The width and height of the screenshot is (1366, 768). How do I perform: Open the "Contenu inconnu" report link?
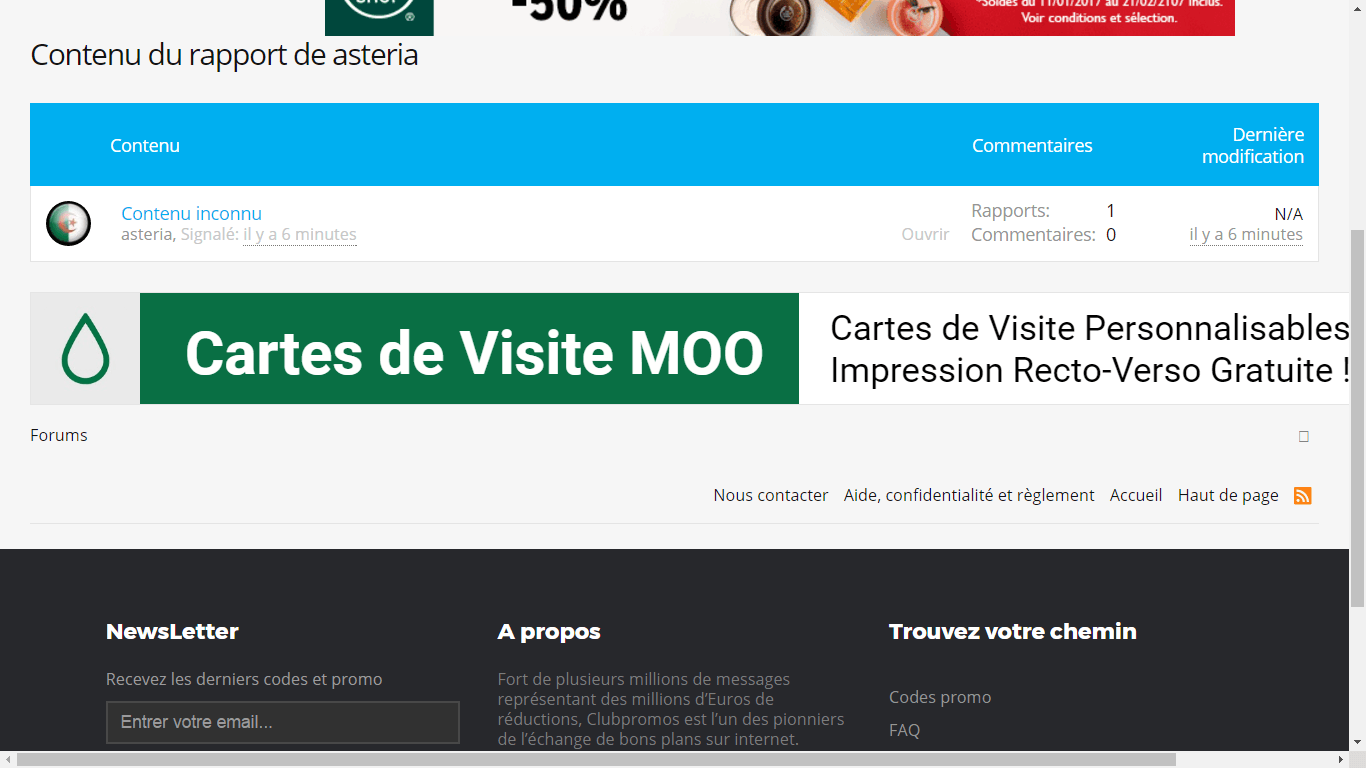click(x=191, y=213)
